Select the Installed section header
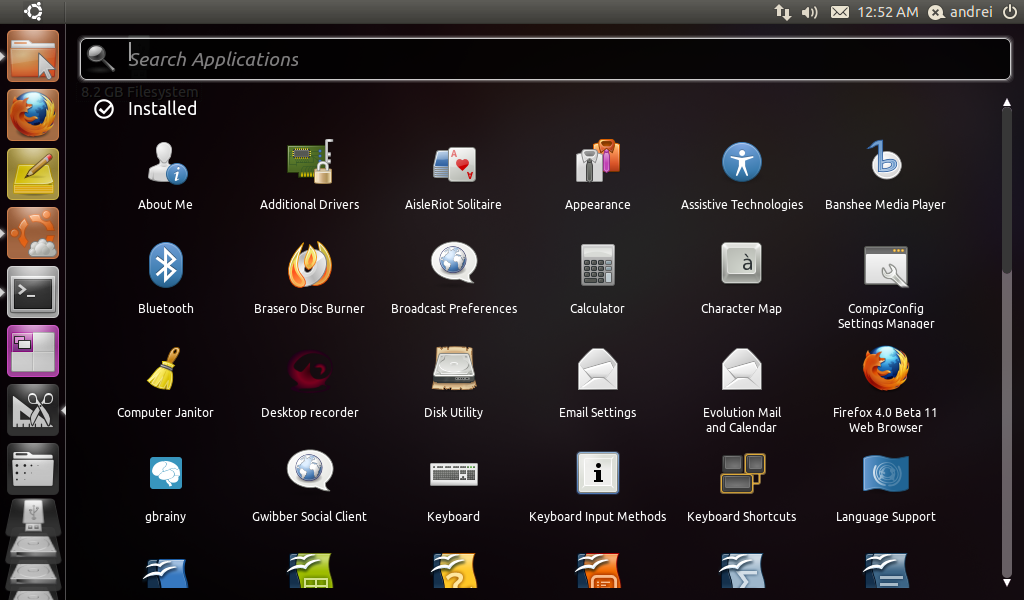 pos(146,108)
